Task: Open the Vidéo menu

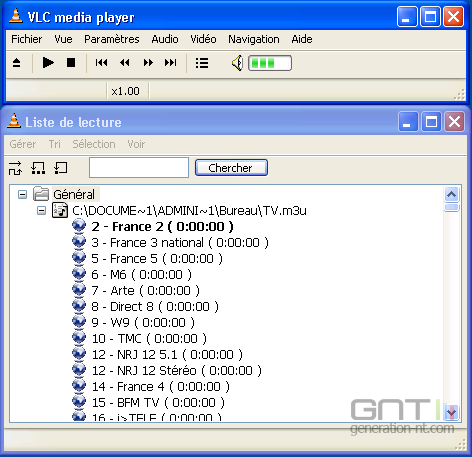Action: pos(203,39)
